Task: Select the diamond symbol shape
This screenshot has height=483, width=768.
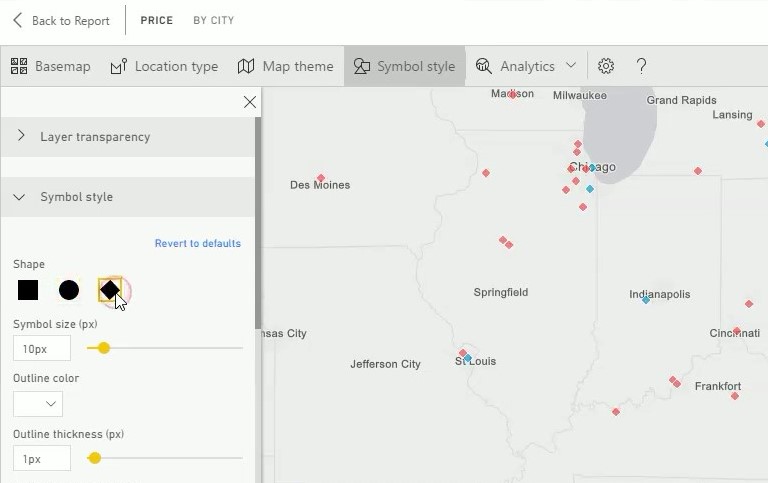Action: (109, 290)
